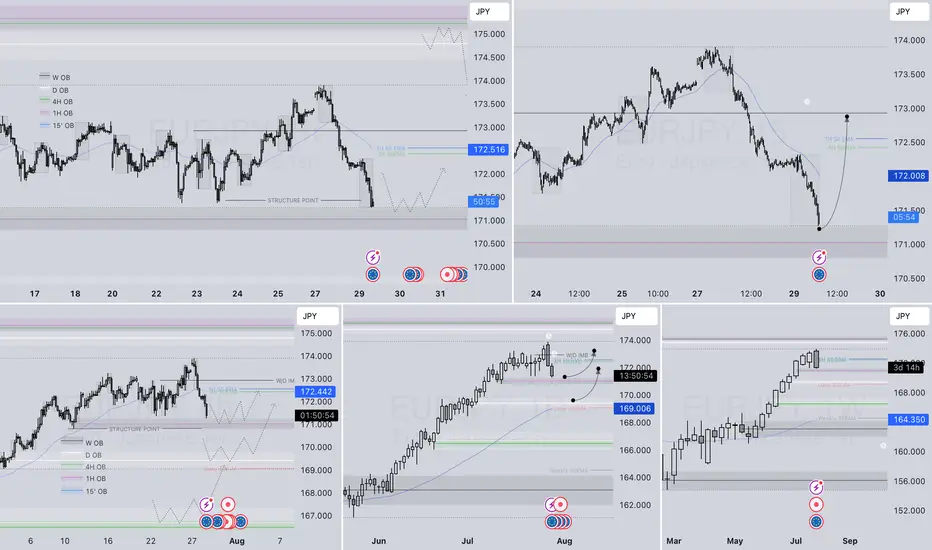Click price level 176.000 on the Mar–Sep chart axis

point(909,334)
